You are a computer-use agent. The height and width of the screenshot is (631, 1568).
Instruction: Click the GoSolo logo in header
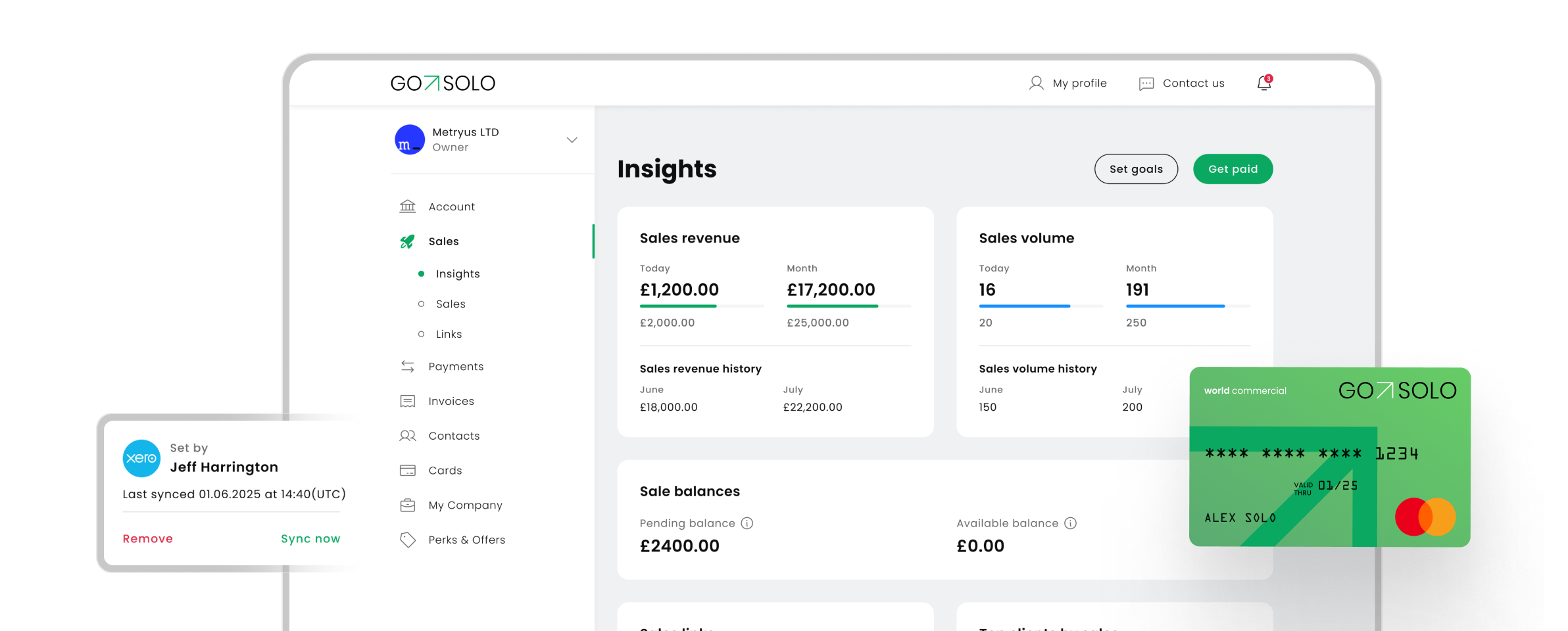click(x=443, y=83)
